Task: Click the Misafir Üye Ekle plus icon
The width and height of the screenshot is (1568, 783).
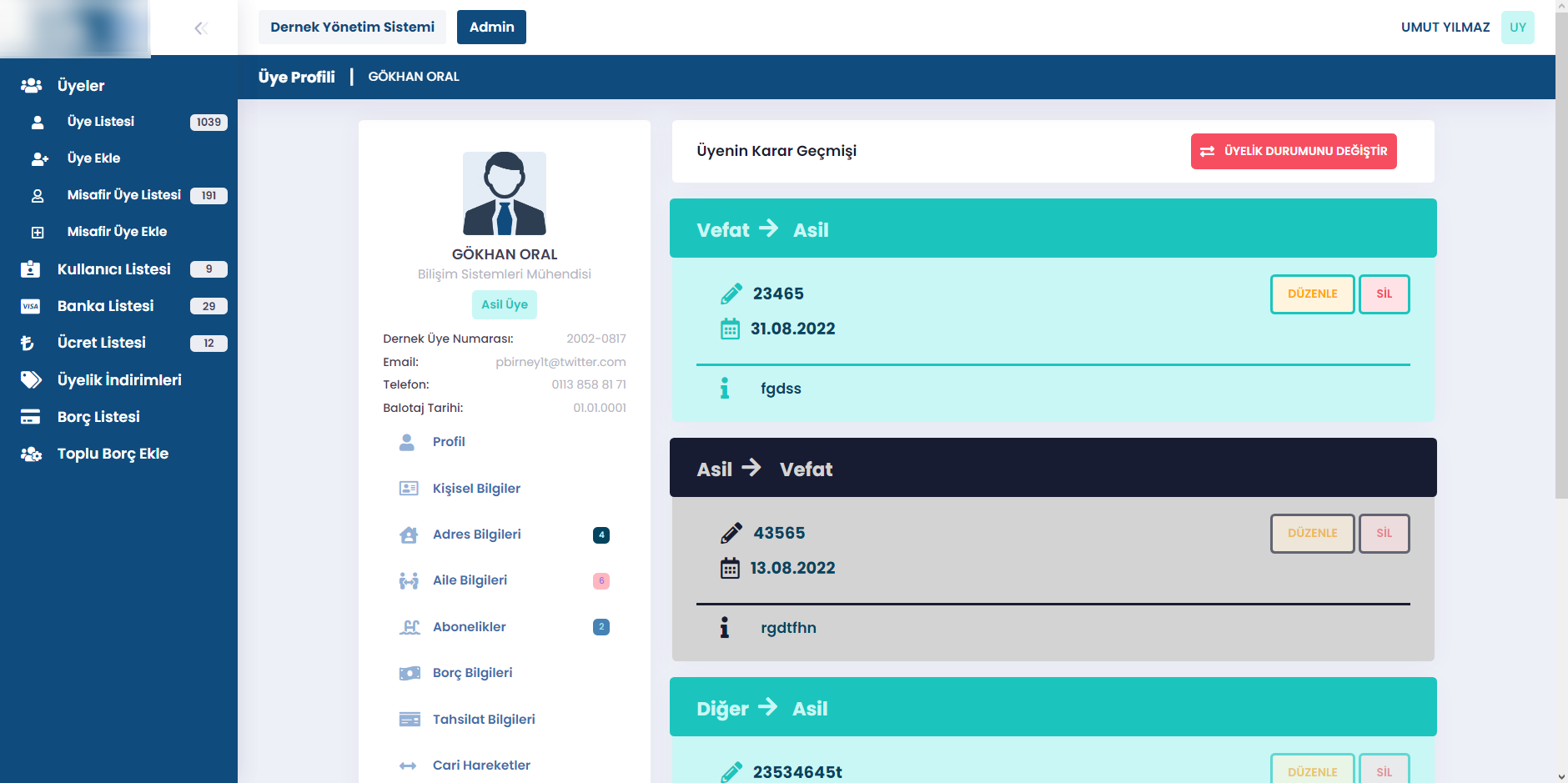Action: pos(38,233)
